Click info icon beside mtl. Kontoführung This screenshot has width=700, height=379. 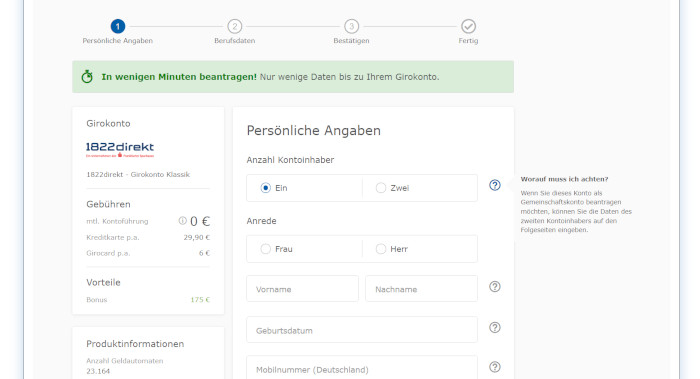coord(182,221)
